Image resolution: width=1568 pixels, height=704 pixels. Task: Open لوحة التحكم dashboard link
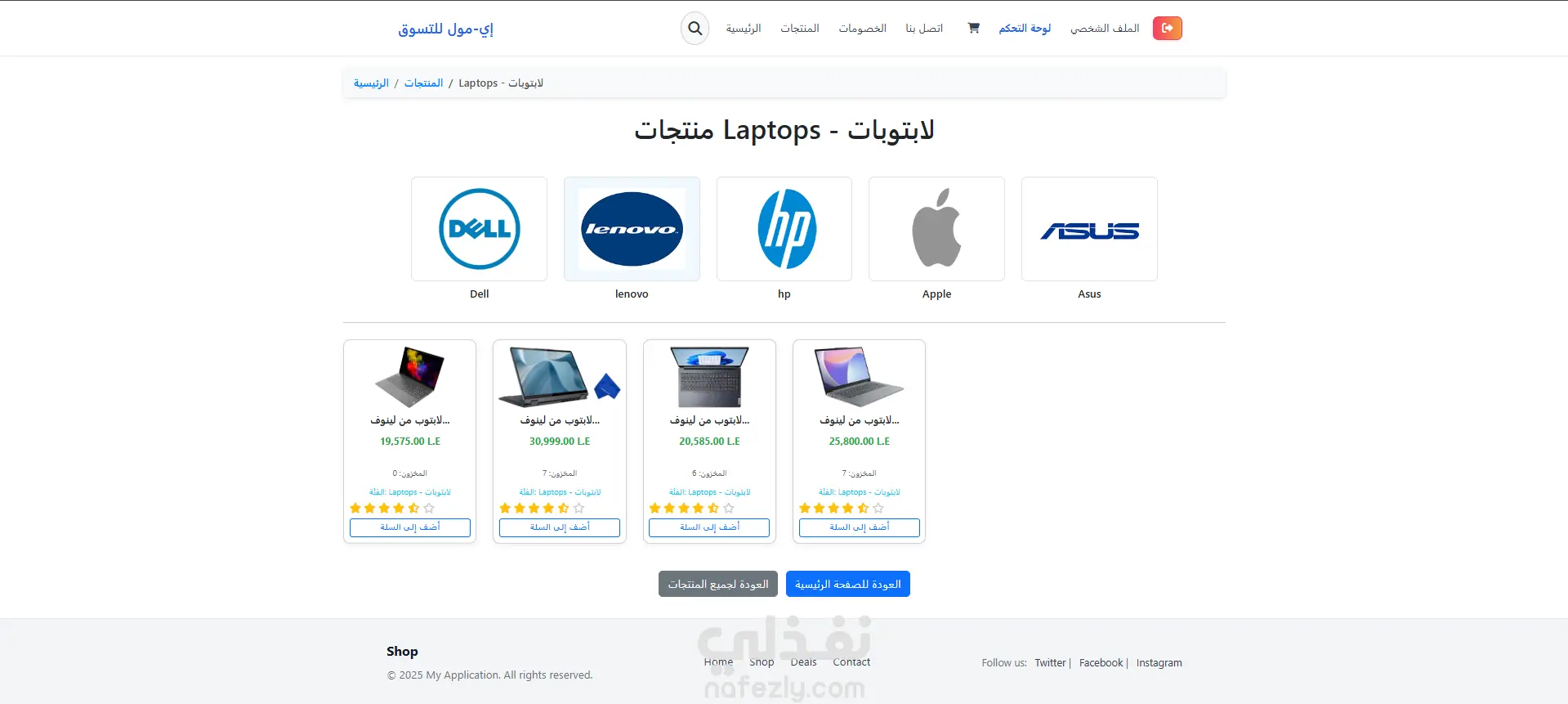click(1025, 29)
